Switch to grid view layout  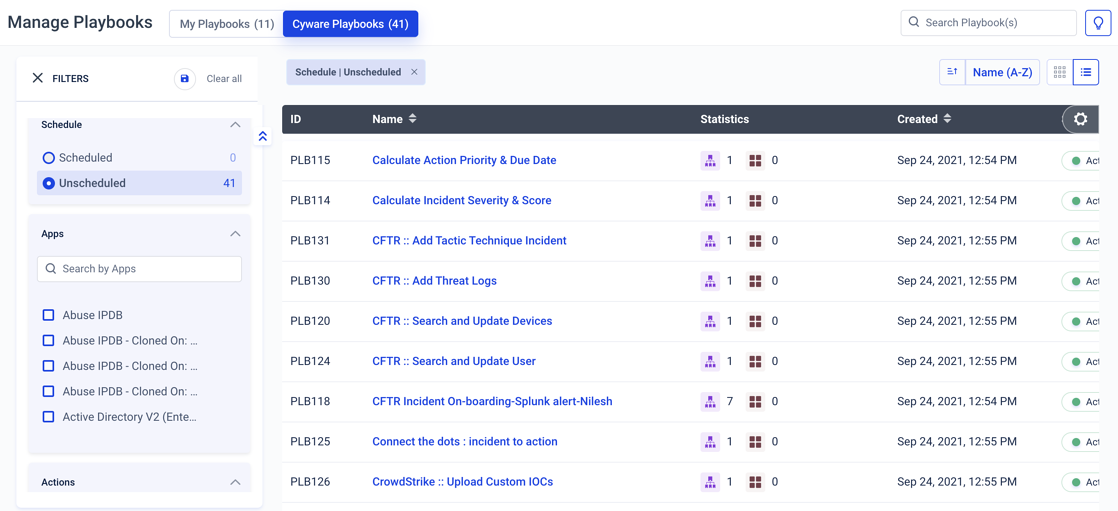click(1059, 72)
